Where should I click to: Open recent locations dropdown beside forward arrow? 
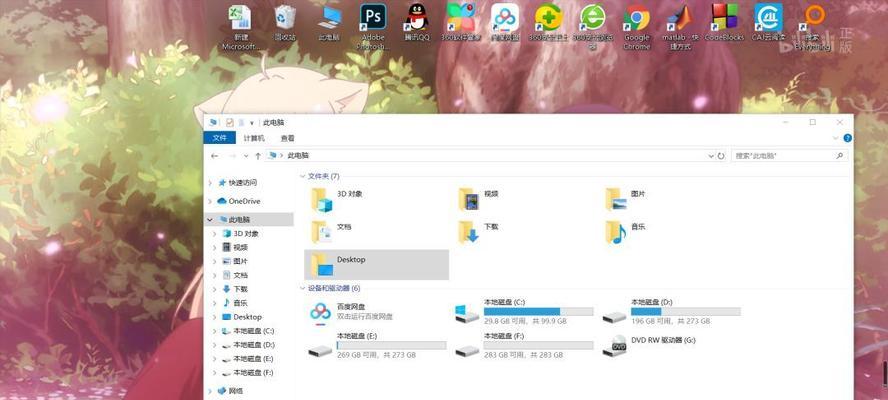click(246, 155)
